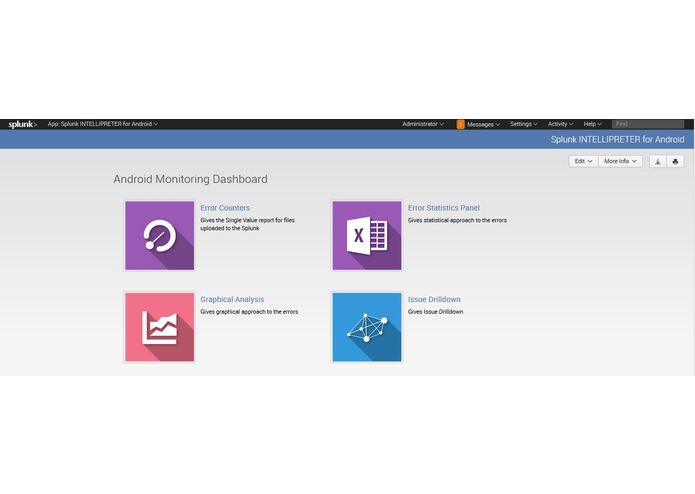
Task: Click the Splunk logo
Action: click(22, 124)
